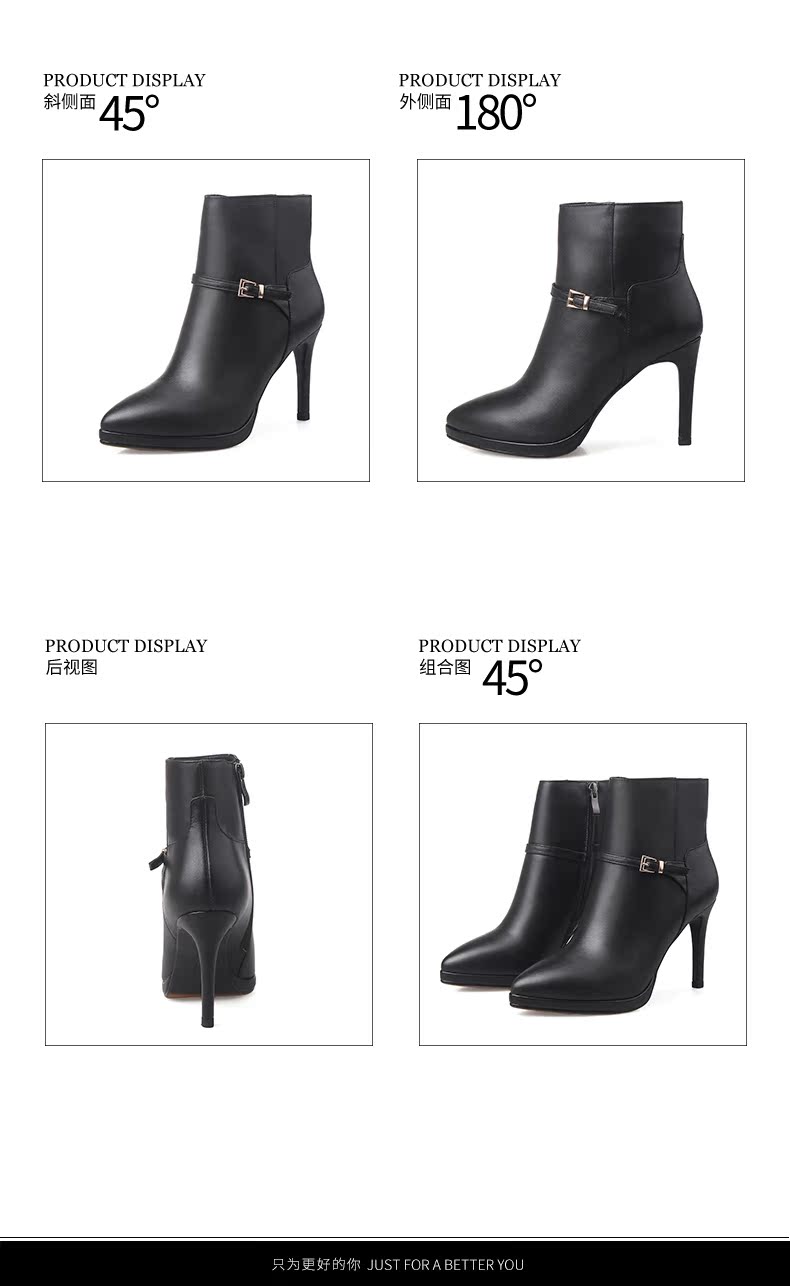This screenshot has height=1286, width=790.
Task: Click the combined pair of boots photo
Action: pyautogui.click(x=583, y=885)
